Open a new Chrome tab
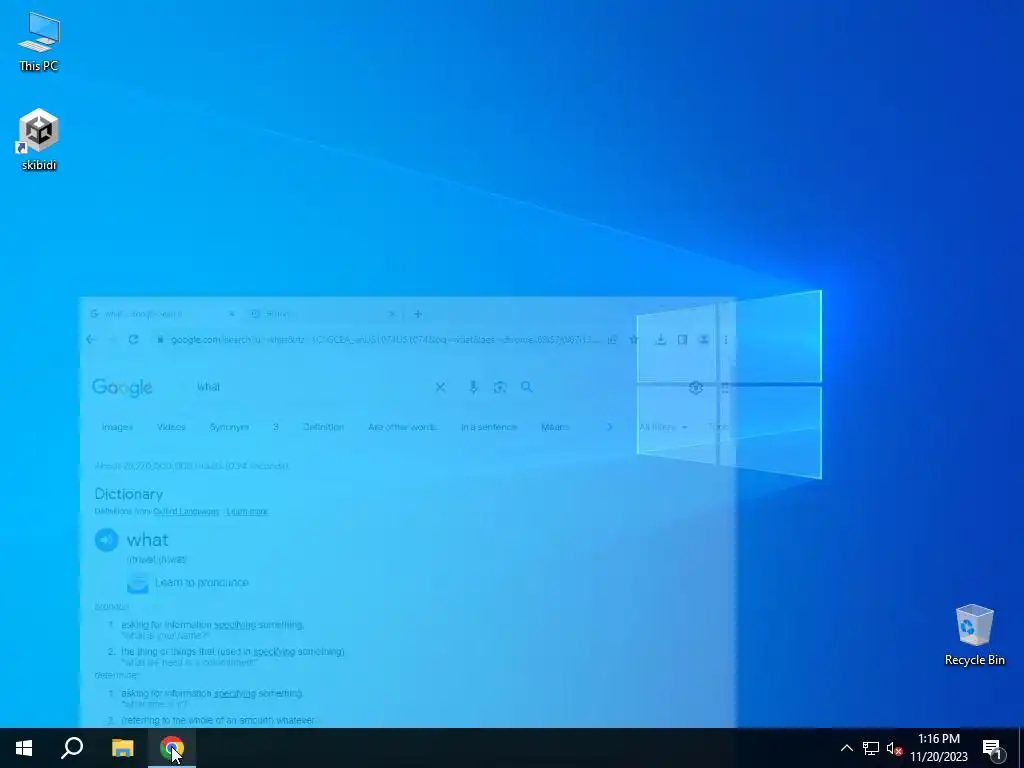 418,314
